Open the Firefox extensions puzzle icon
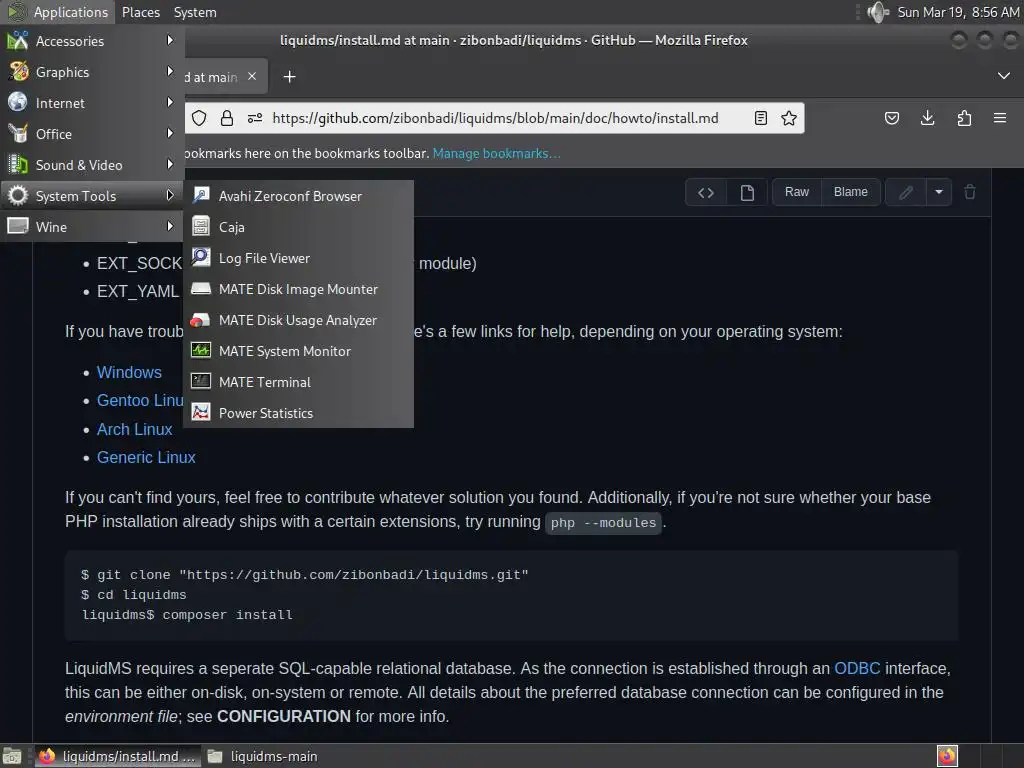The height and width of the screenshot is (768, 1024). [x=964, y=118]
